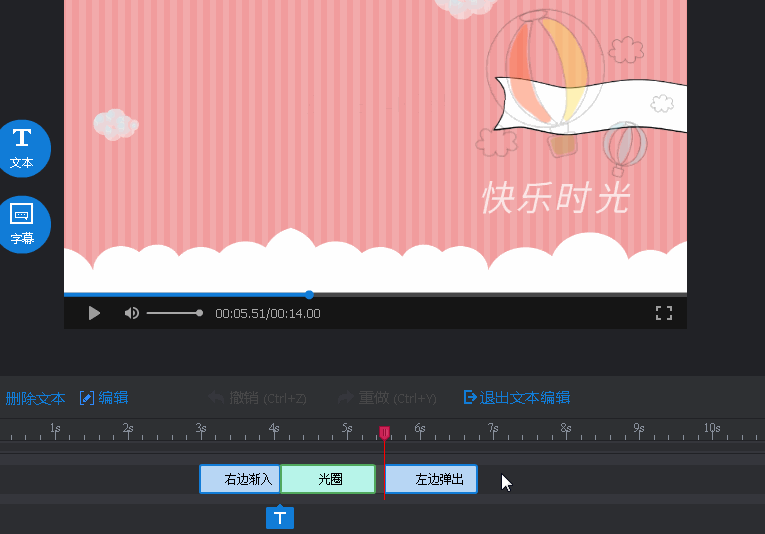The image size is (765, 534).
Task: Click the timecode 00:05.51/00:14.00
Action: tap(268, 314)
